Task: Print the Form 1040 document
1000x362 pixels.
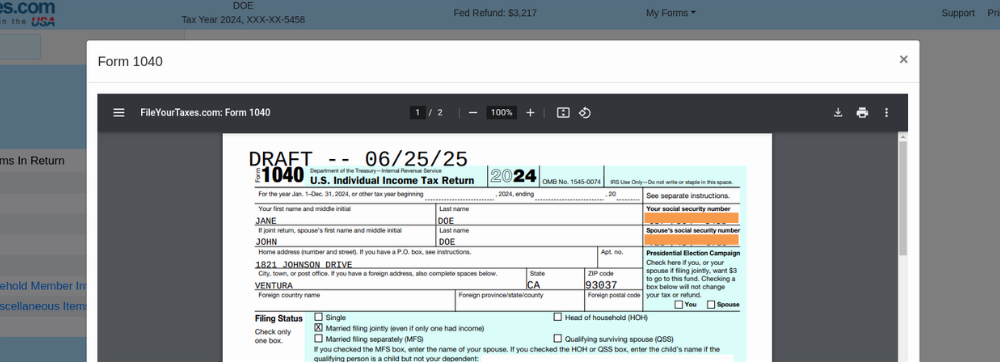Action: (x=862, y=113)
